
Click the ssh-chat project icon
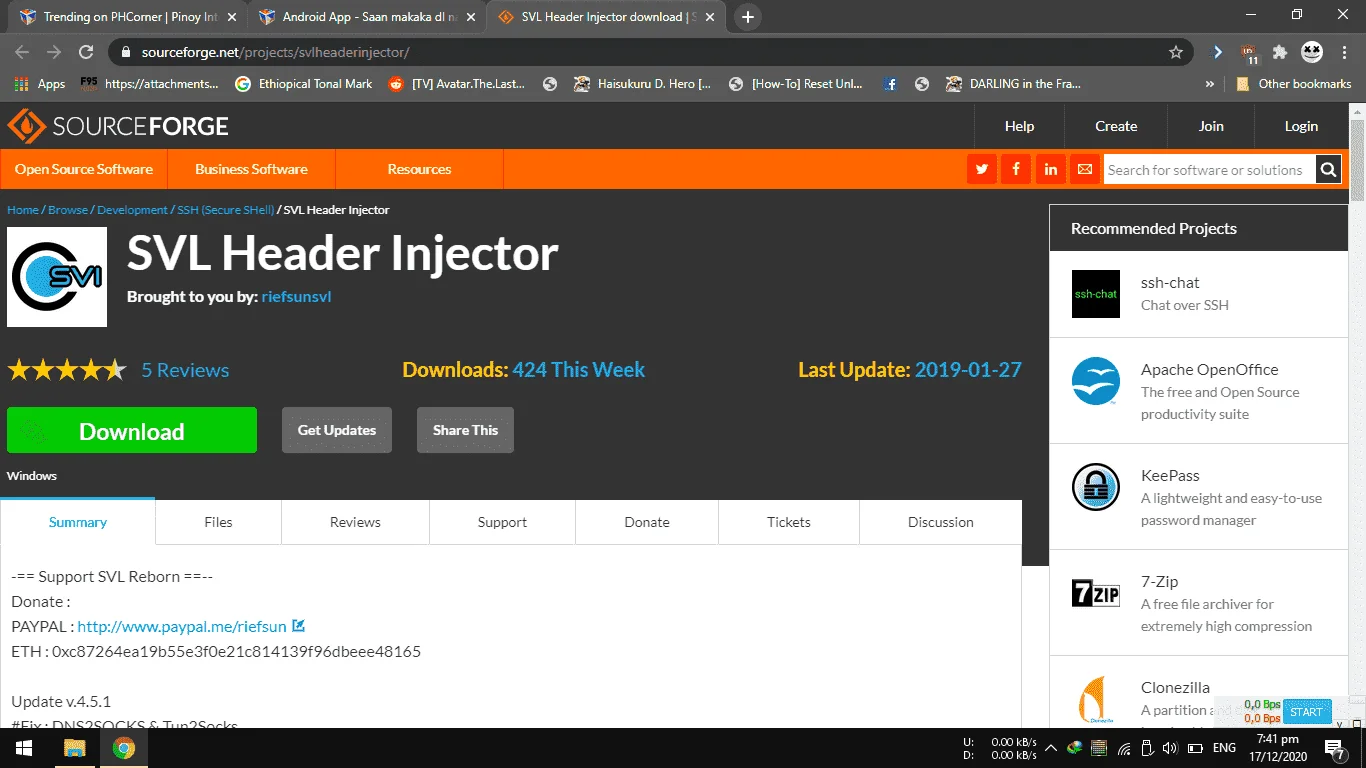(x=1096, y=294)
